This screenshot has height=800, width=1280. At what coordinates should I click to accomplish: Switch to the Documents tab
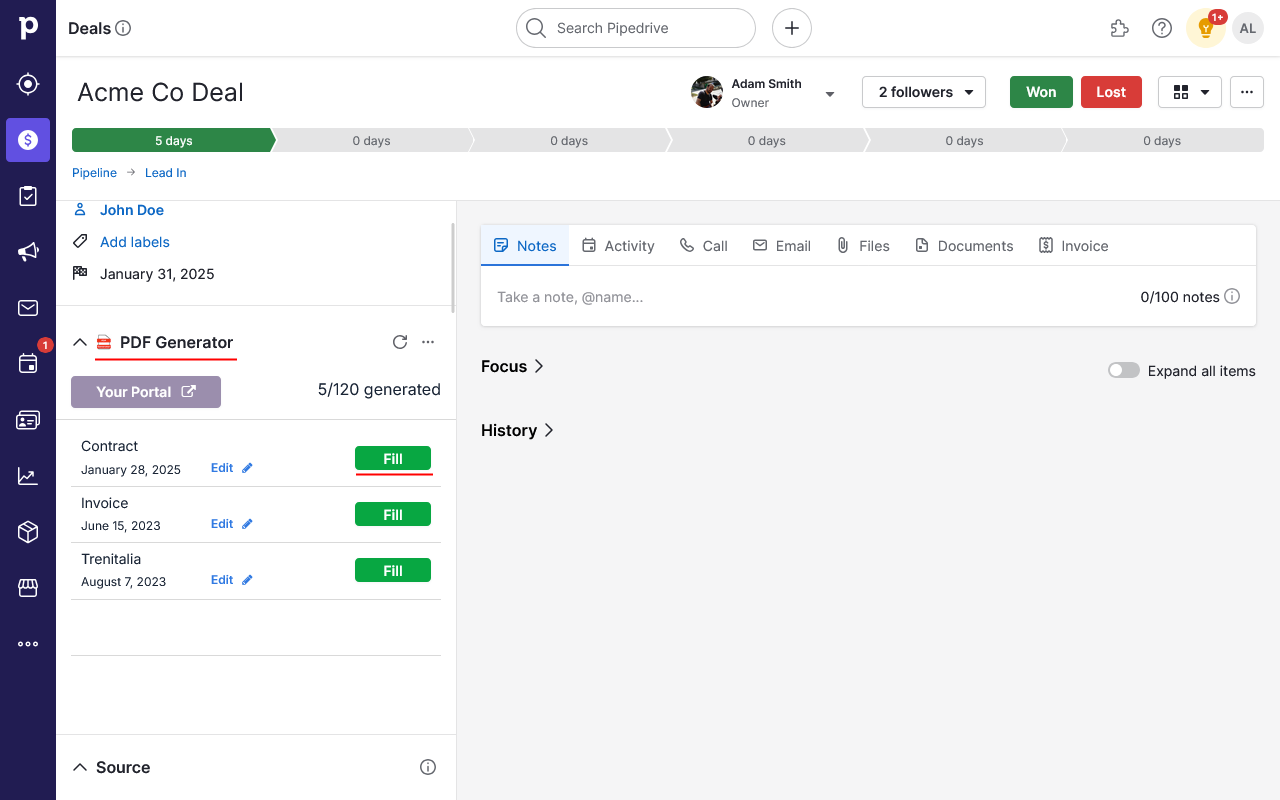point(964,246)
